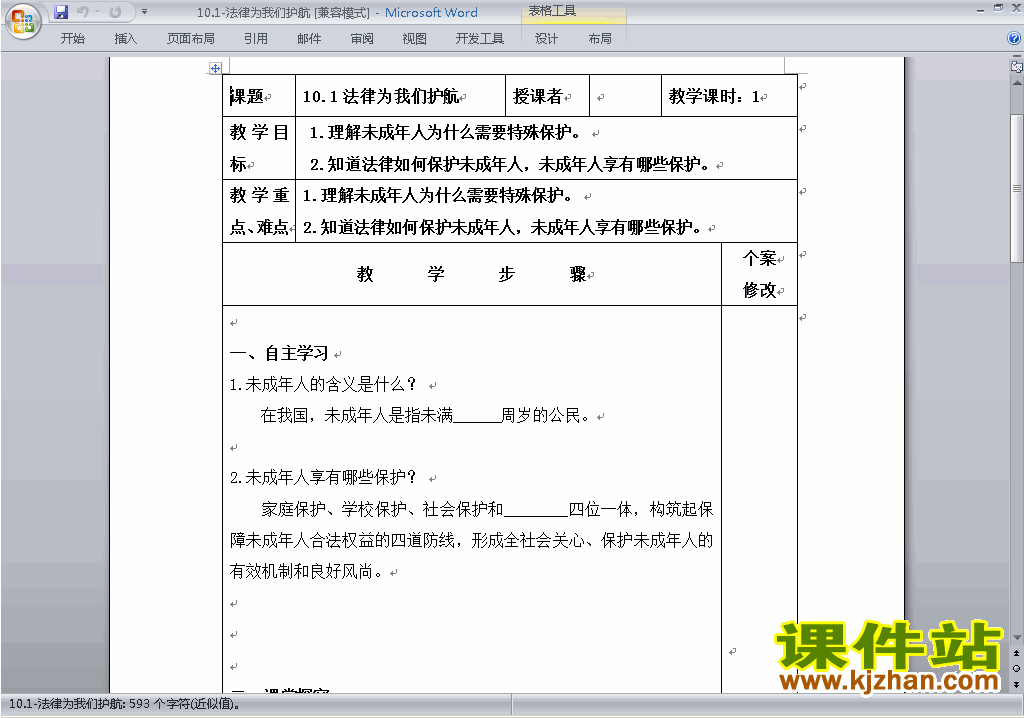
Task: Click the Next Page double-down arrow
Action: point(1017,684)
